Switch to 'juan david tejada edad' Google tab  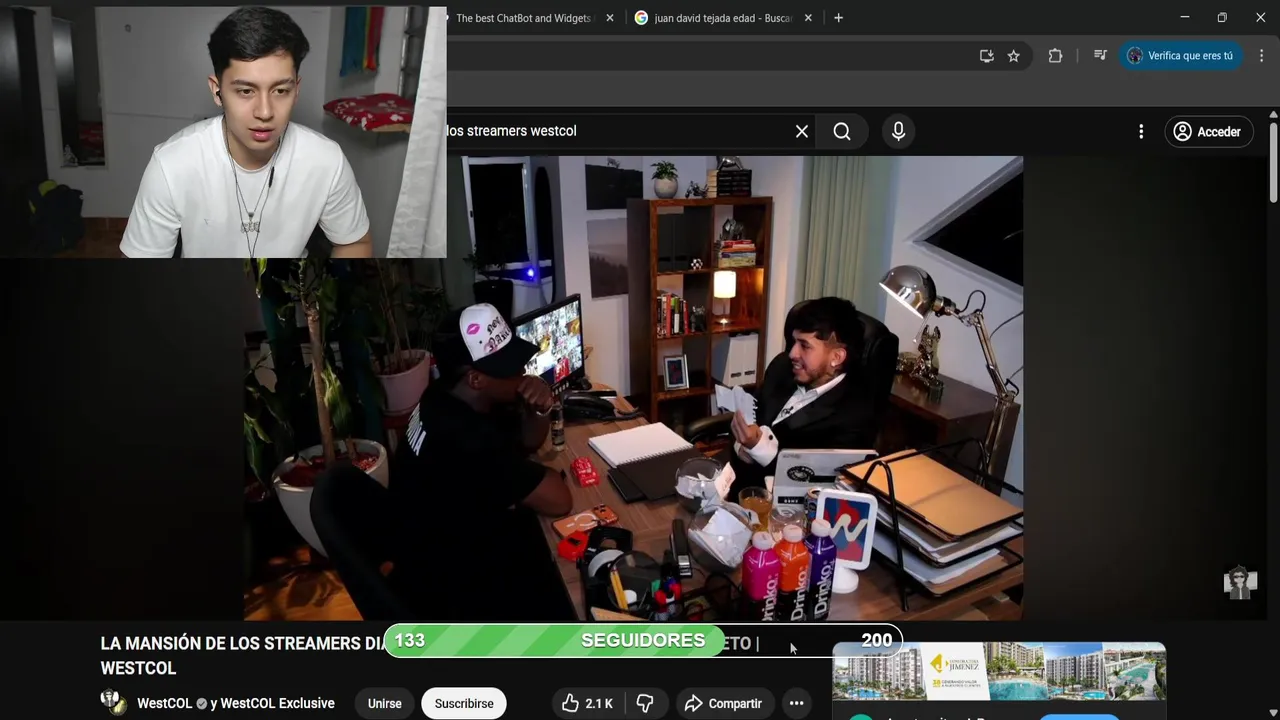tap(722, 18)
